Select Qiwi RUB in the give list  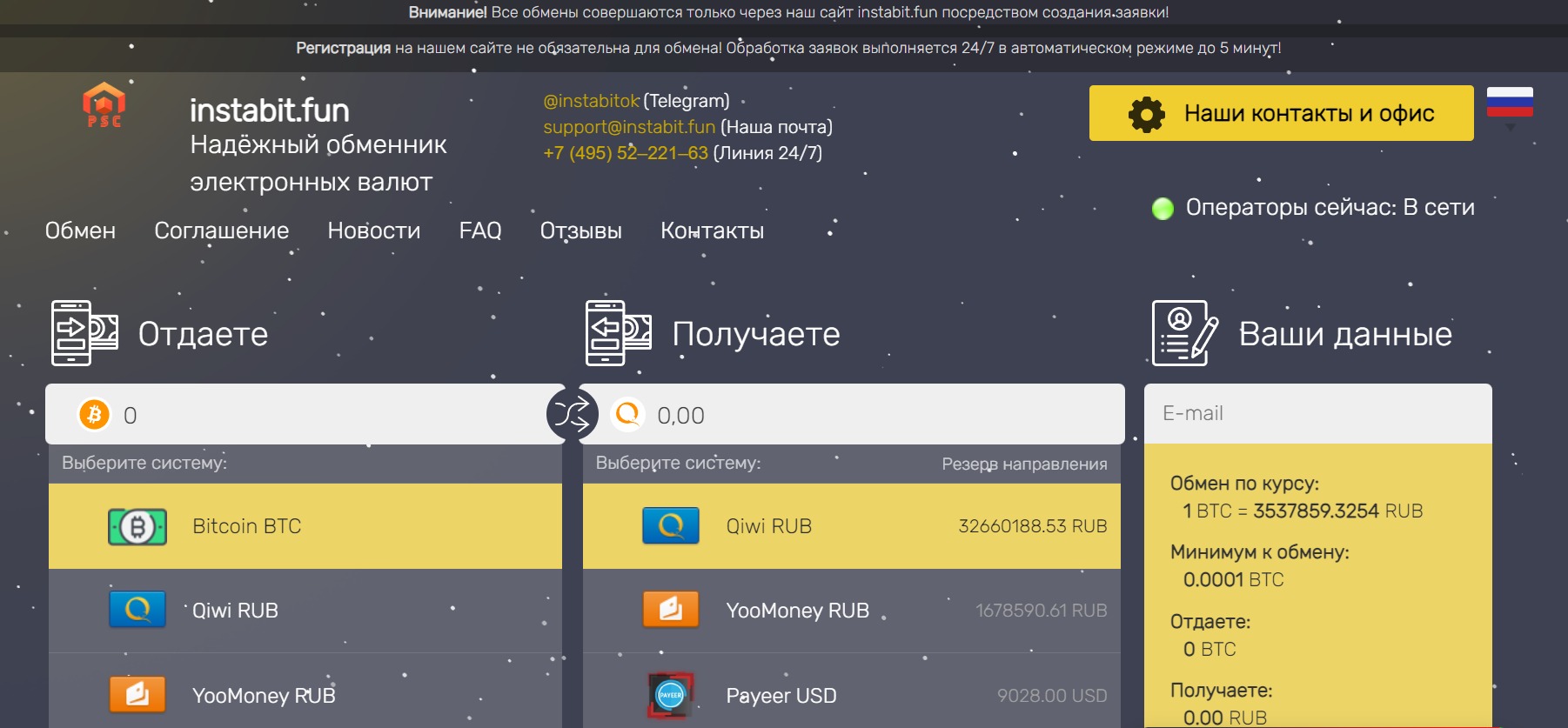[x=305, y=611]
